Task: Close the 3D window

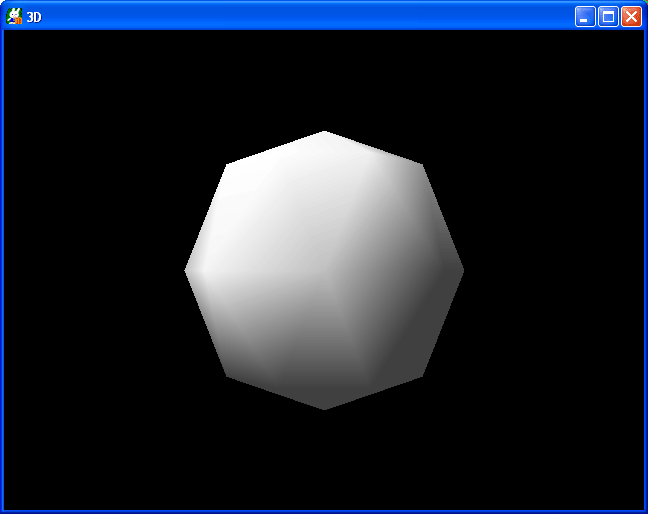Action: [631, 16]
